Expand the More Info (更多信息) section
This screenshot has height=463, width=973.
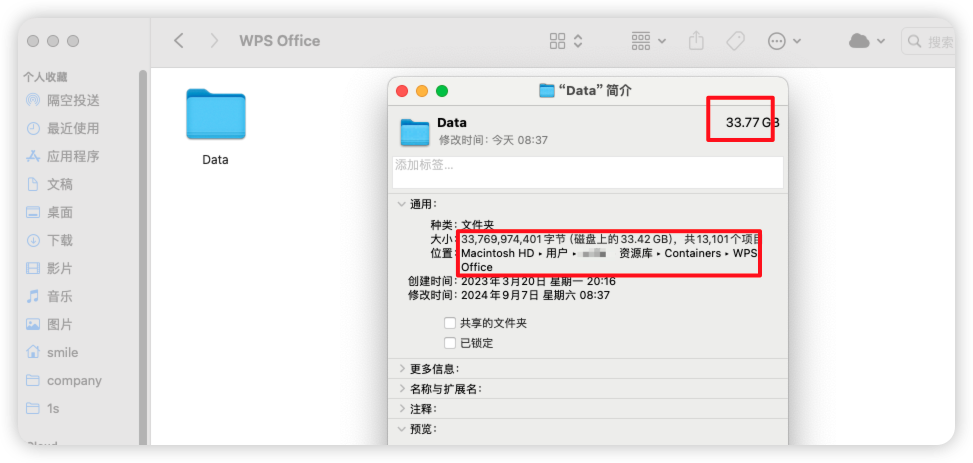pos(402,369)
